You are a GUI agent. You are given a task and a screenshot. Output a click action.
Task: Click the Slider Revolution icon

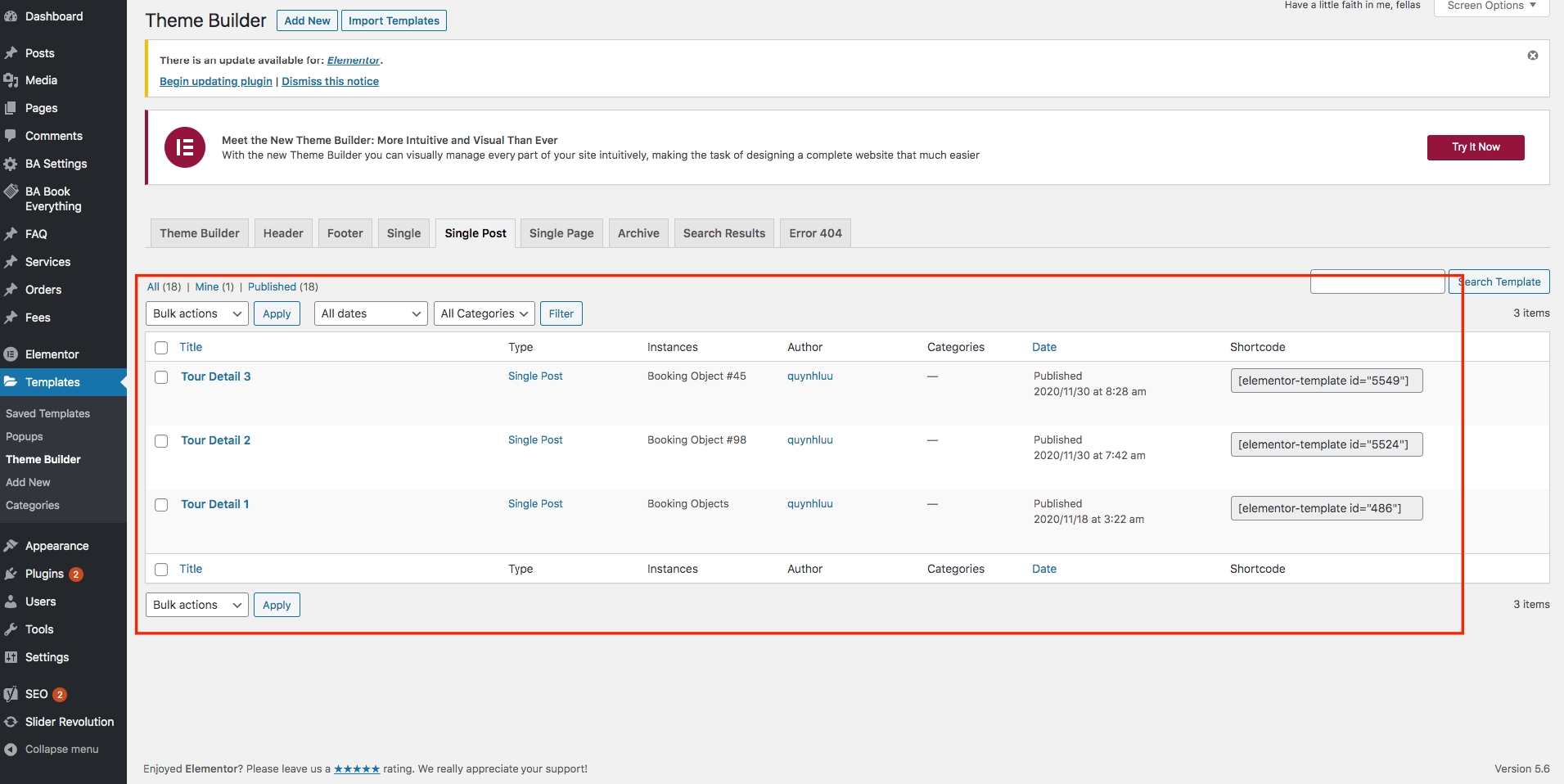11,722
